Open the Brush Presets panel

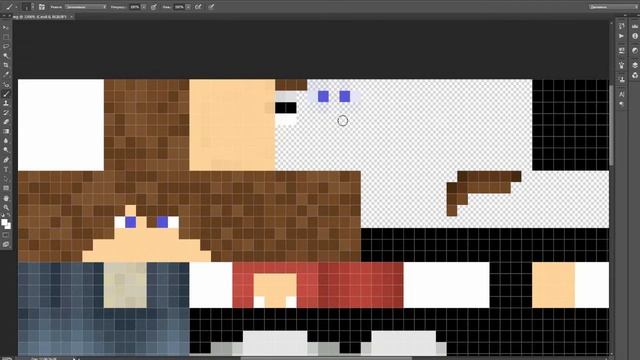click(x=621, y=51)
